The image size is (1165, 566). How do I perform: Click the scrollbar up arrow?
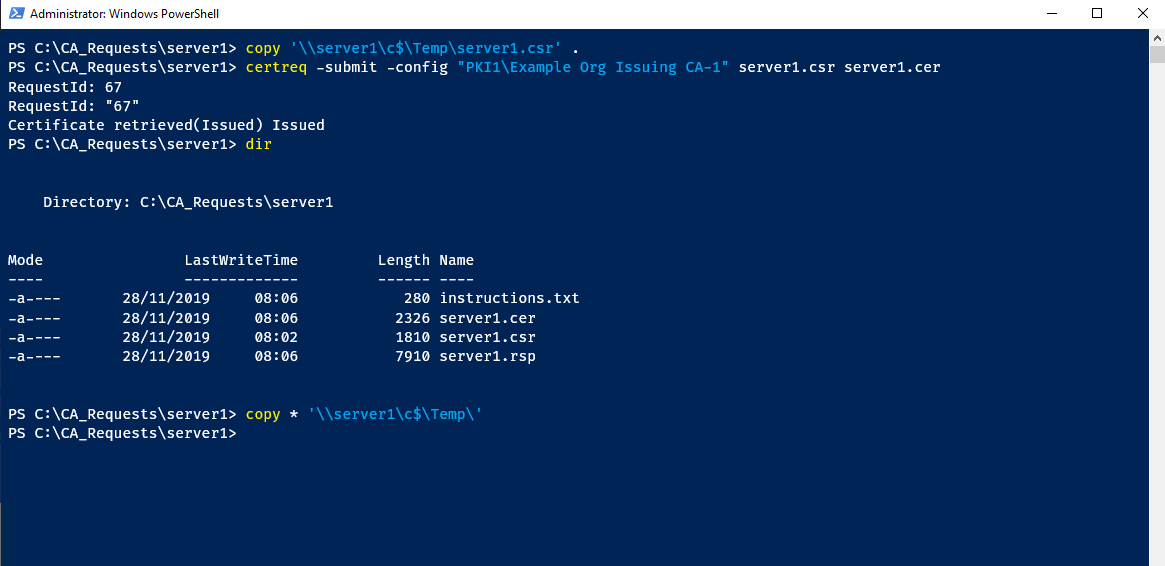click(x=1156, y=37)
